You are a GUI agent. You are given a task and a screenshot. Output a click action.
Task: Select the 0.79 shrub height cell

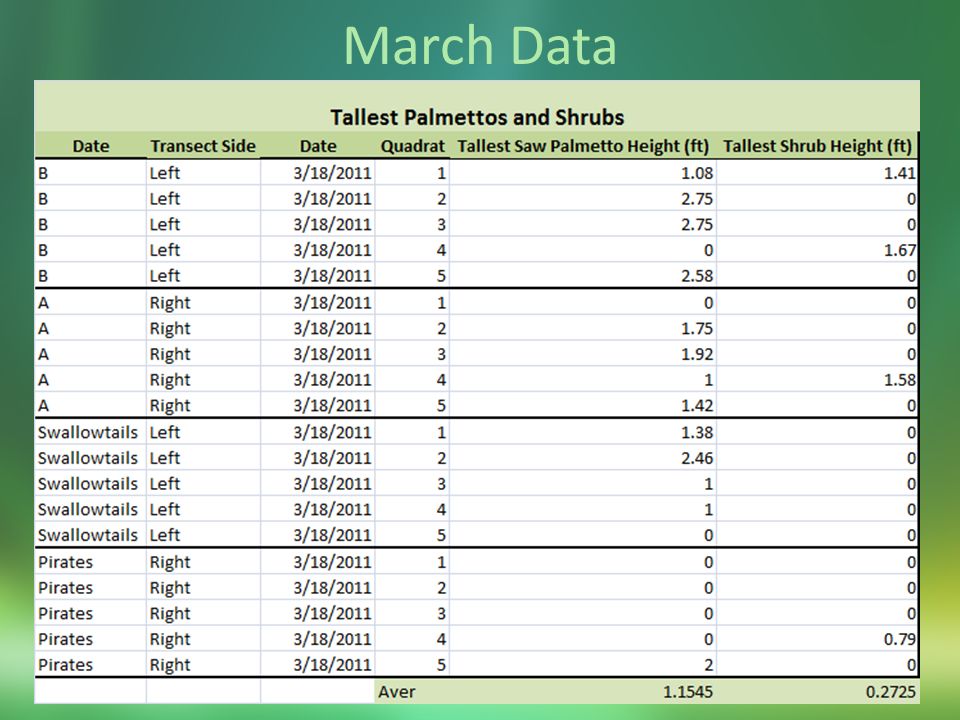pos(817,639)
